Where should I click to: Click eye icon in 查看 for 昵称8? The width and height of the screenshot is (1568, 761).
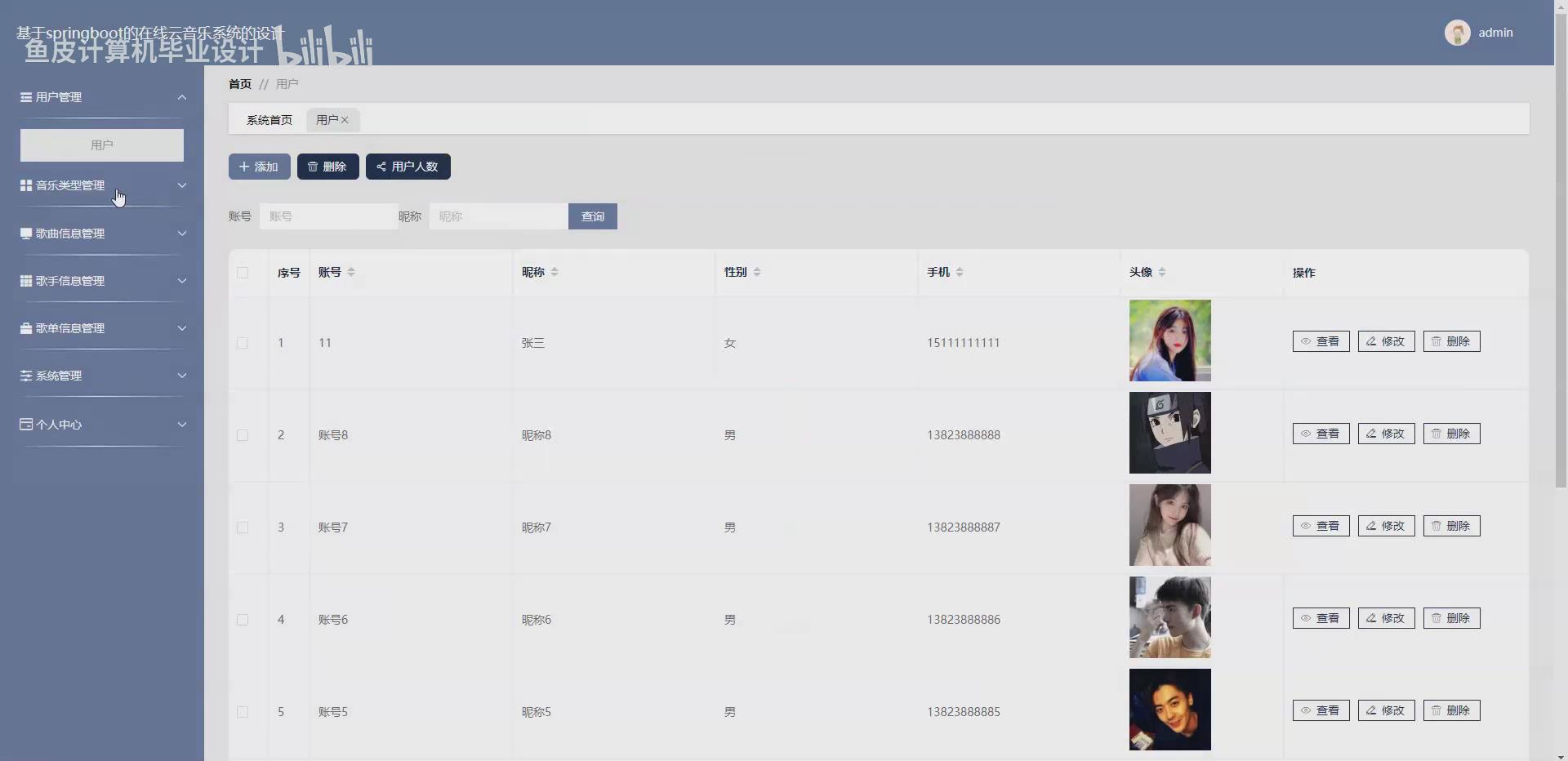coord(1306,434)
